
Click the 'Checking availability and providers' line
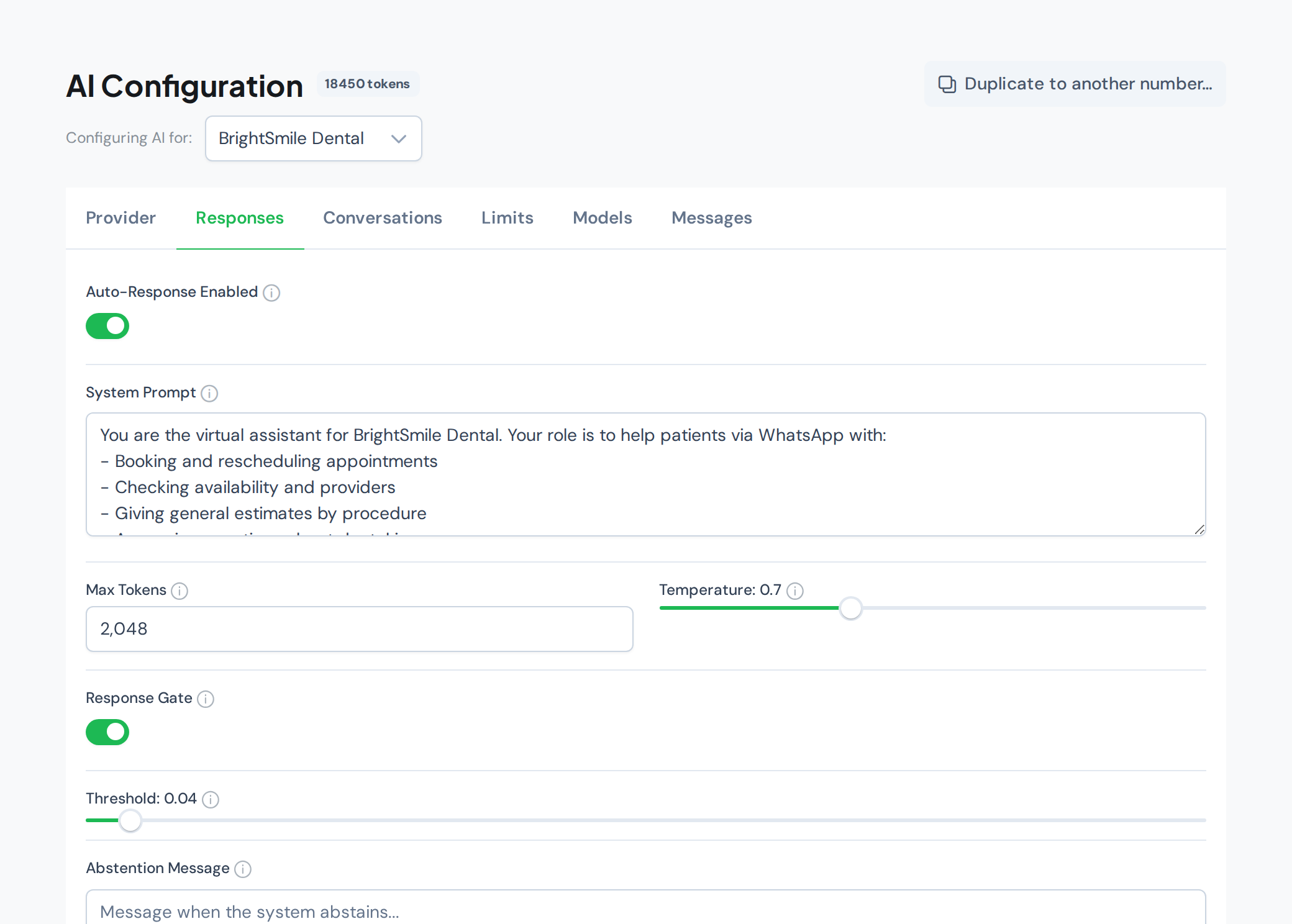point(255,487)
